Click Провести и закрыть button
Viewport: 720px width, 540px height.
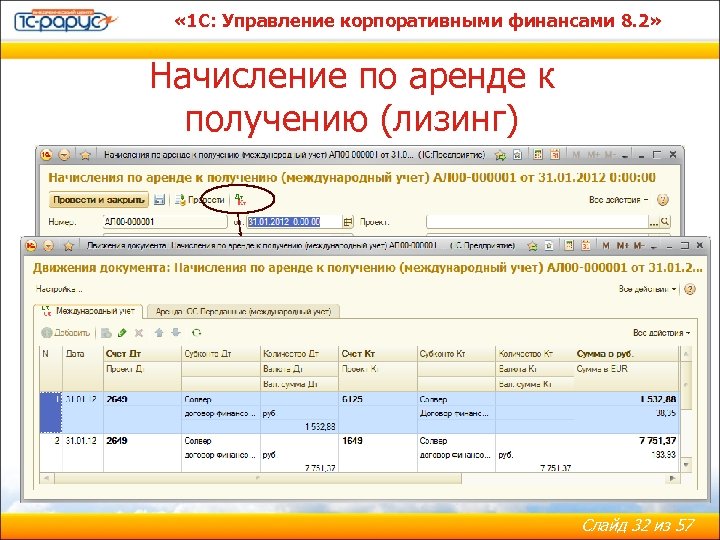click(99, 200)
